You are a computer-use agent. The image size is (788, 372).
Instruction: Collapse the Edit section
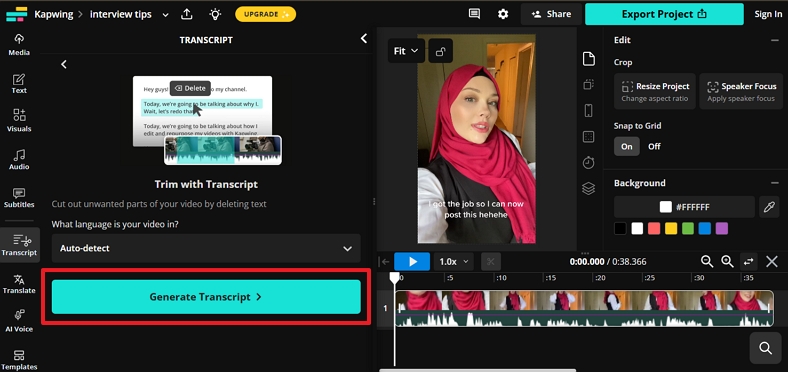774,40
